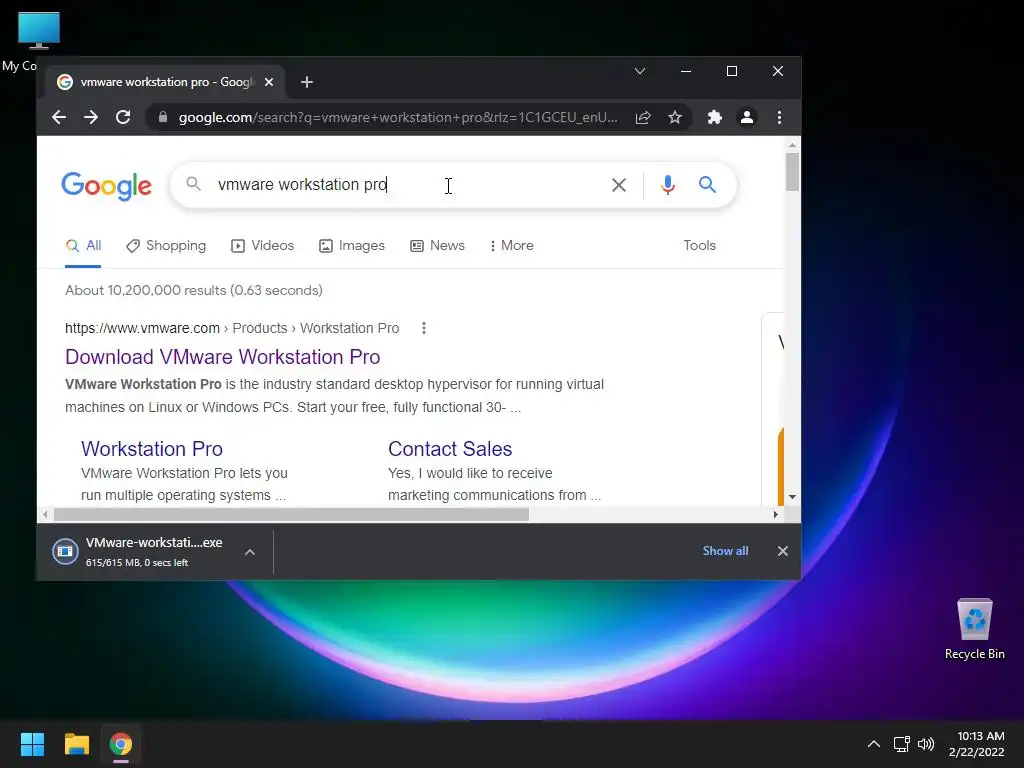This screenshot has height=768, width=1024.
Task: Open the volume speaker tray icon
Action: click(x=925, y=744)
